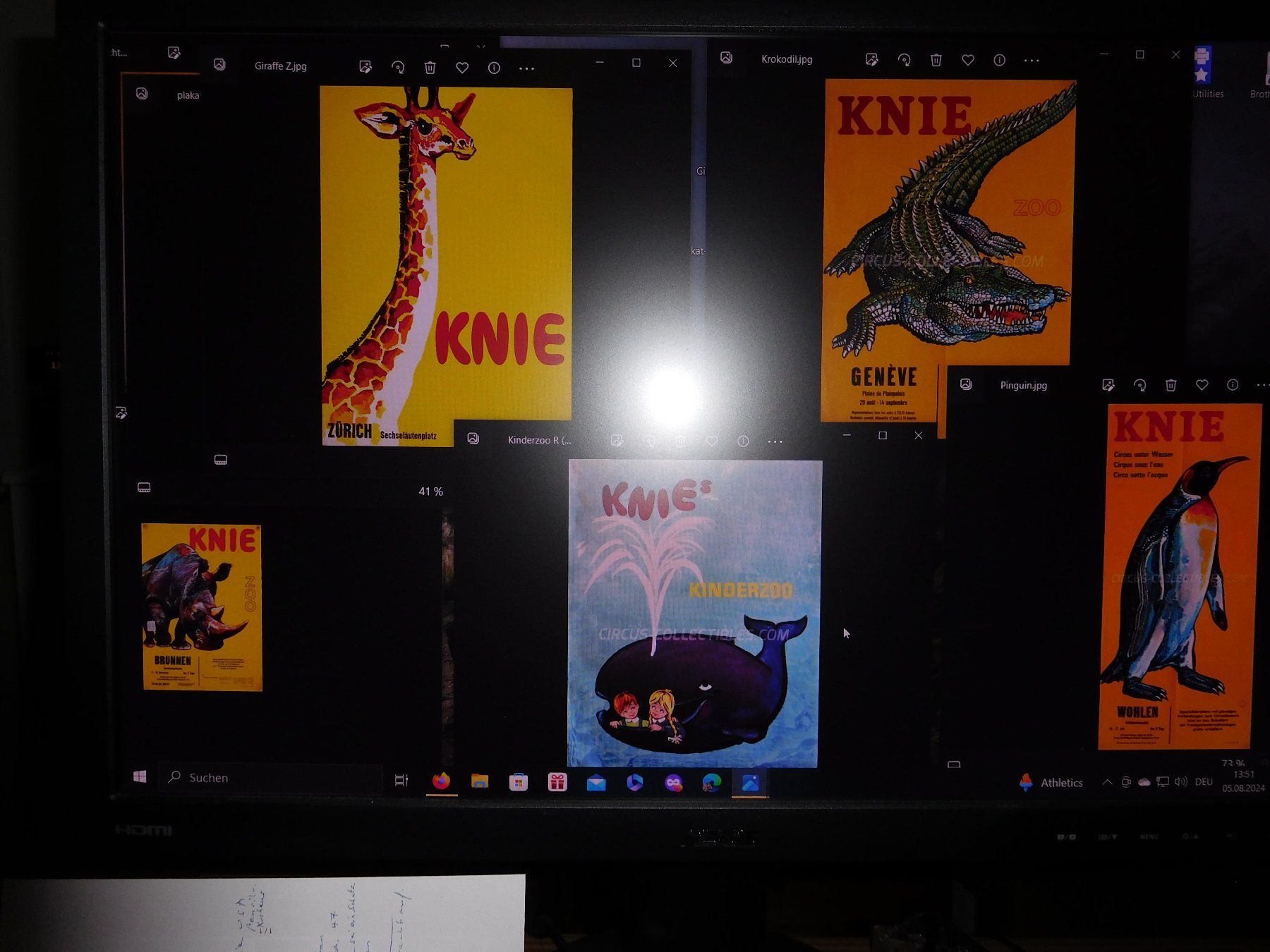
Task: Rotate the Pinguin.jpg image
Action: click(x=1139, y=385)
